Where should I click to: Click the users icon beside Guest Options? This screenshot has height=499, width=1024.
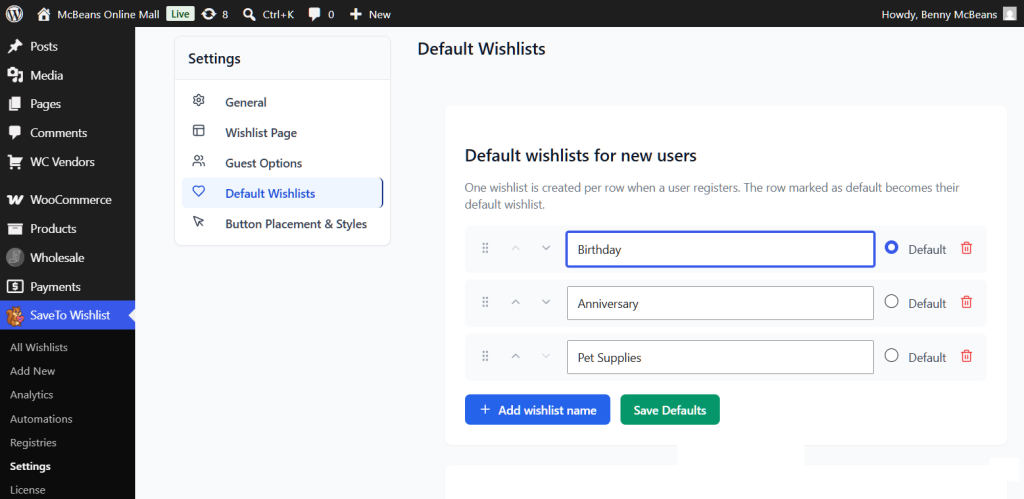pyautogui.click(x=199, y=161)
